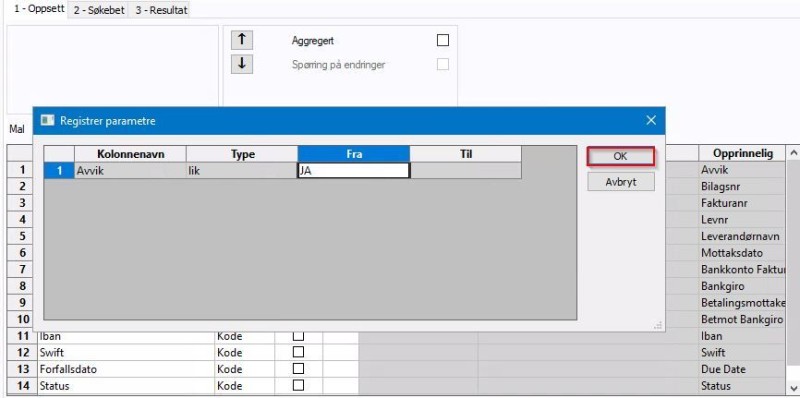Click Leverandørnavn in the Opprinnelig column
The width and height of the screenshot is (800, 398).
[x=743, y=236]
